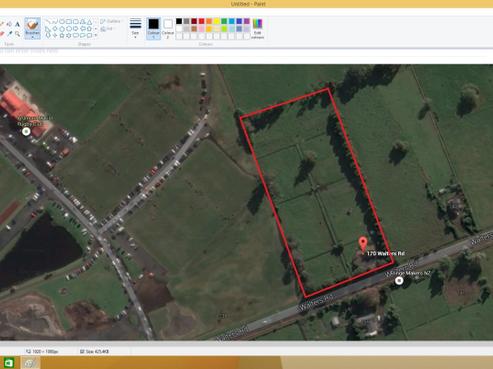Choose the white colour swatch in second row
The width and height of the screenshot is (493, 369).
[x=179, y=29]
